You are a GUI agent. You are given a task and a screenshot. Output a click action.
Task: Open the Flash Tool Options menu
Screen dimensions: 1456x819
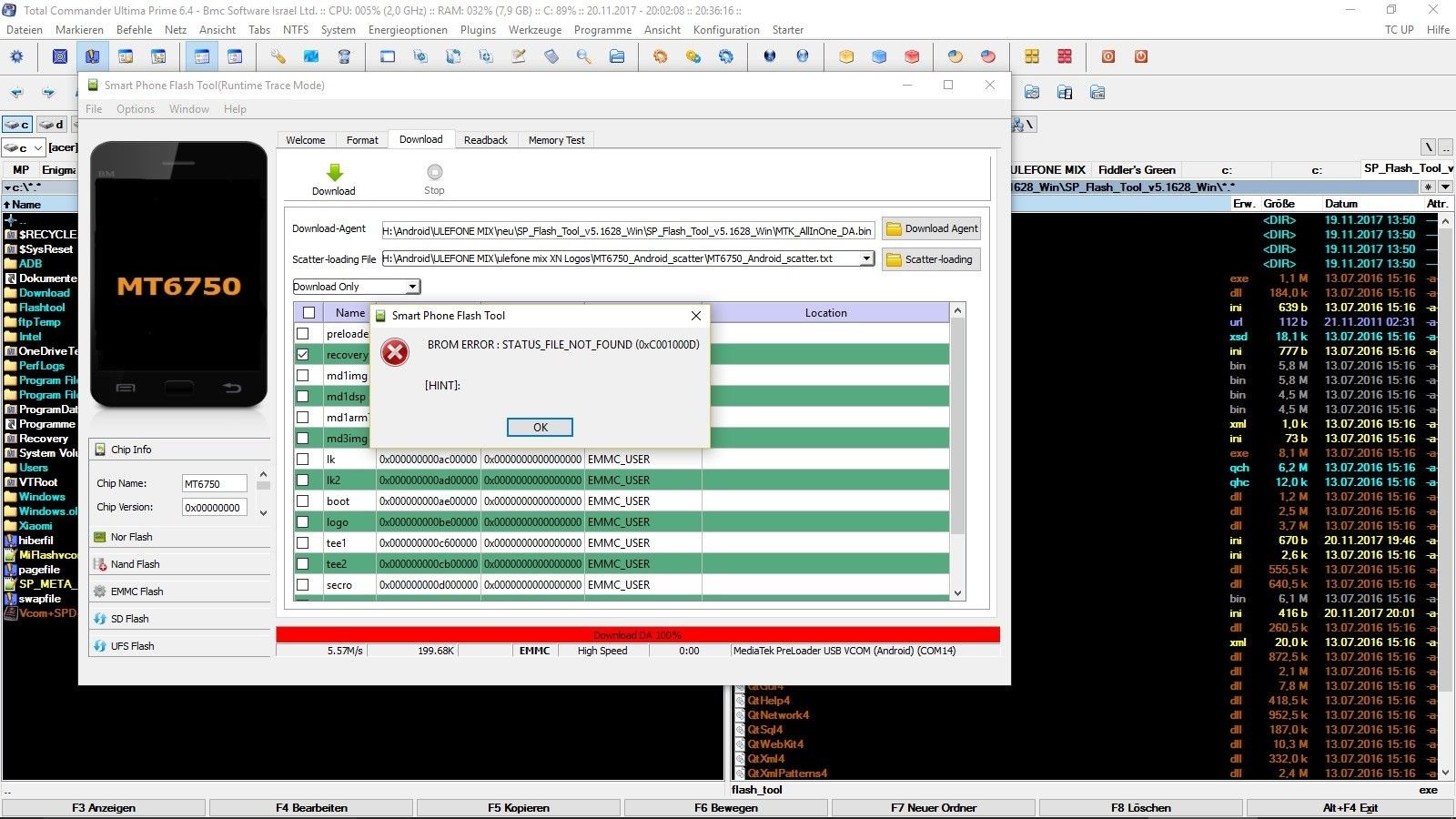[136, 109]
